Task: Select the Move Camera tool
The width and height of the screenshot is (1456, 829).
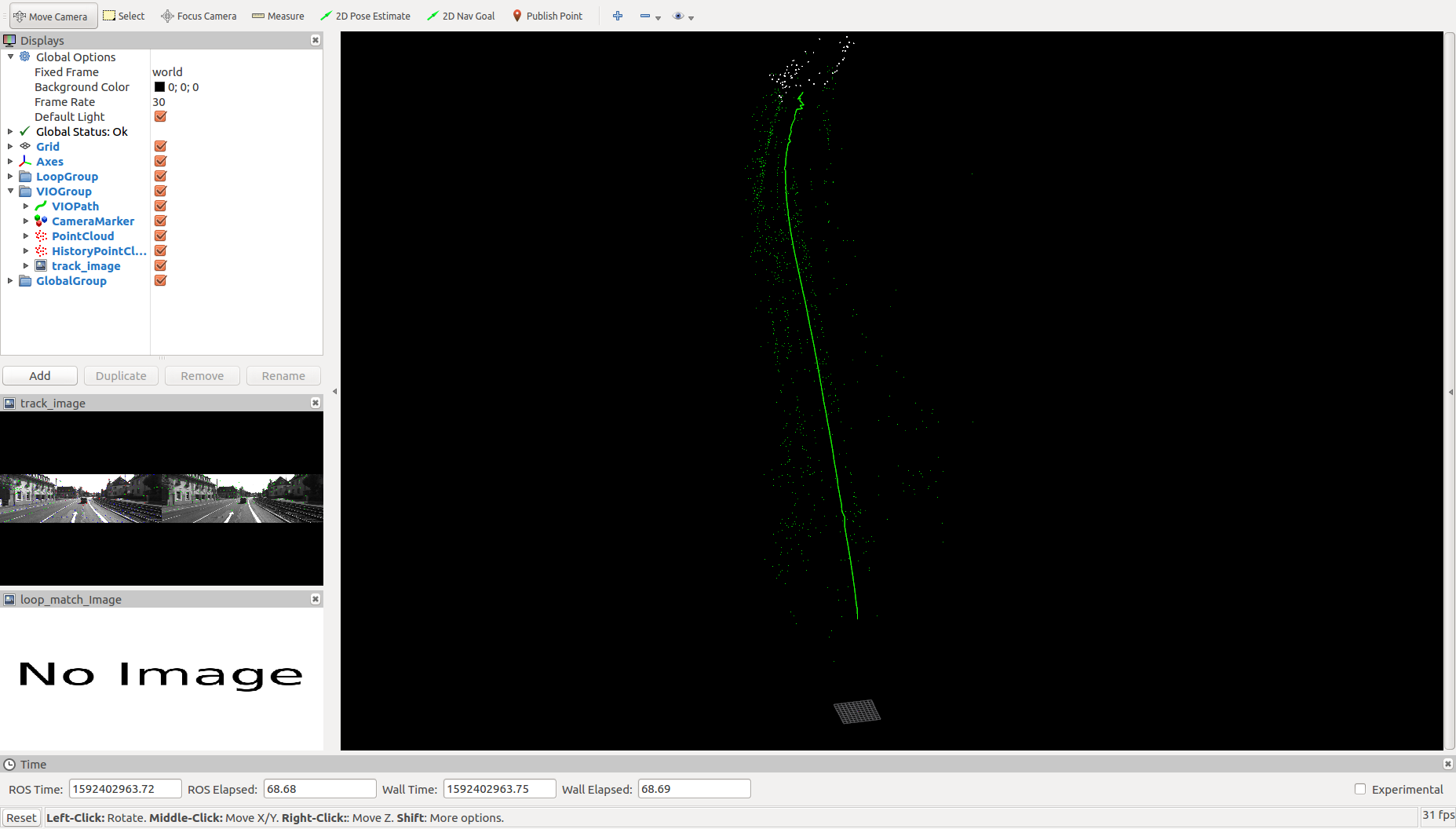Action: 52,16
